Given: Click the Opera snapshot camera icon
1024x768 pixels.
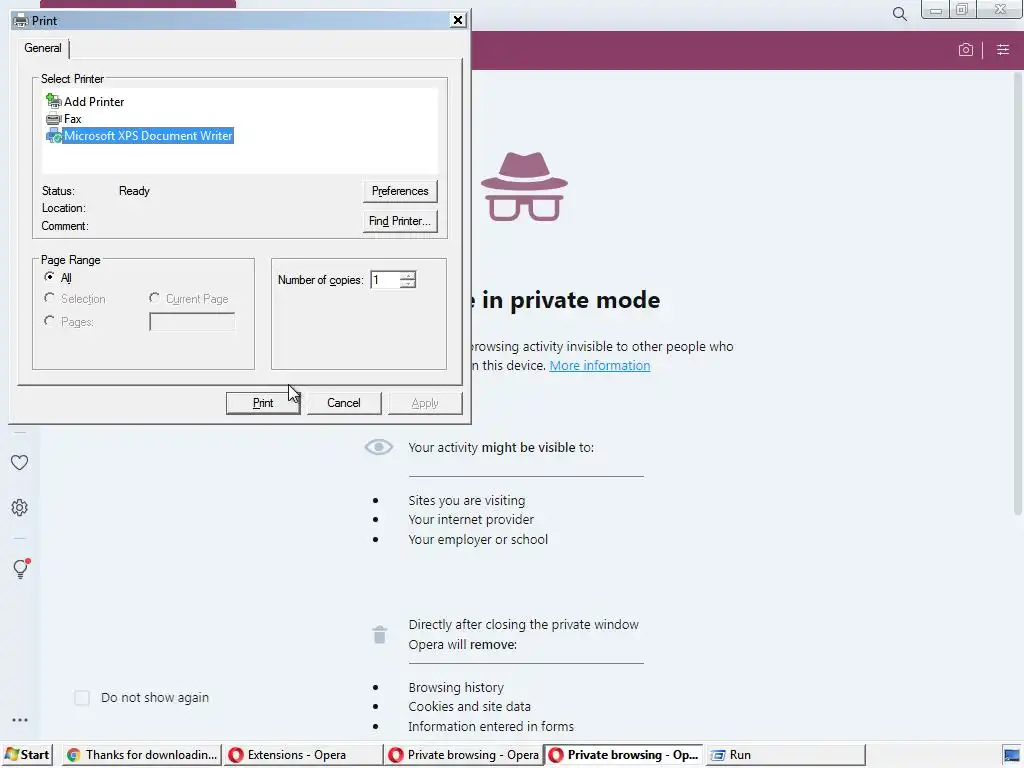Looking at the screenshot, I should (x=965, y=50).
